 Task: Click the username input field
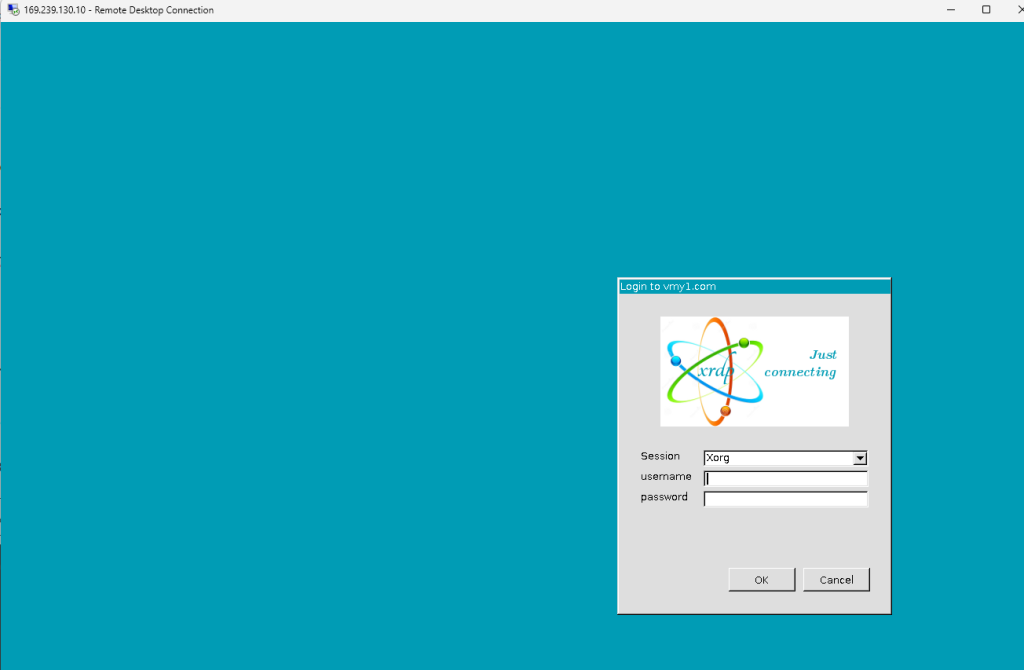[785, 478]
